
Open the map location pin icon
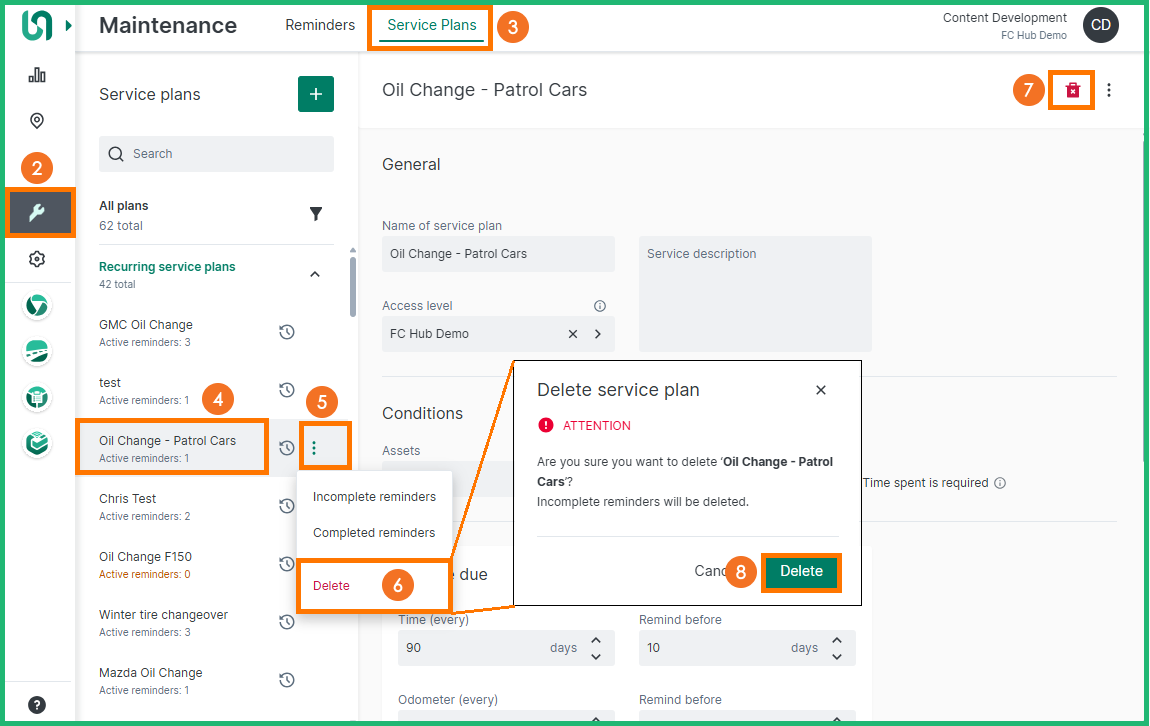click(37, 121)
